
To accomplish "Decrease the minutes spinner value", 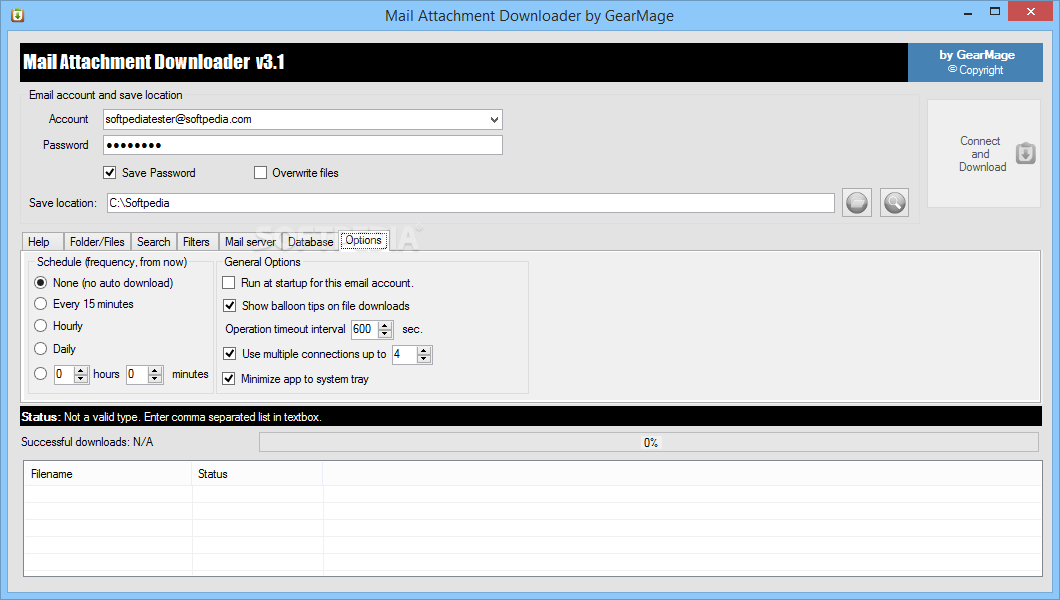I will pyautogui.click(x=155, y=378).
